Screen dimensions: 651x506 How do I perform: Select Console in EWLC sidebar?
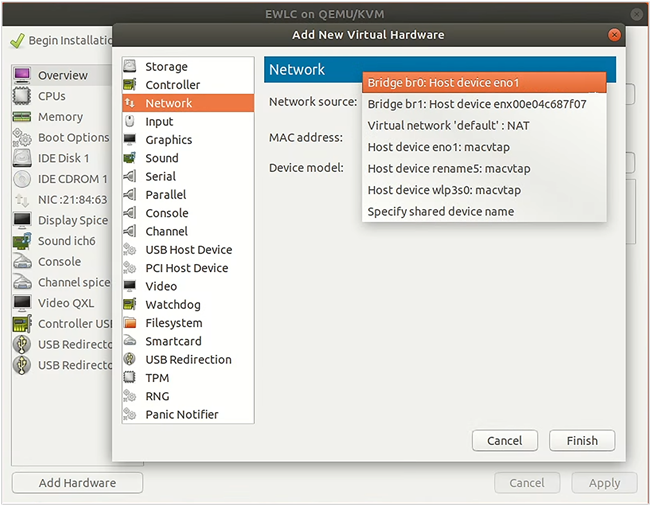61,262
